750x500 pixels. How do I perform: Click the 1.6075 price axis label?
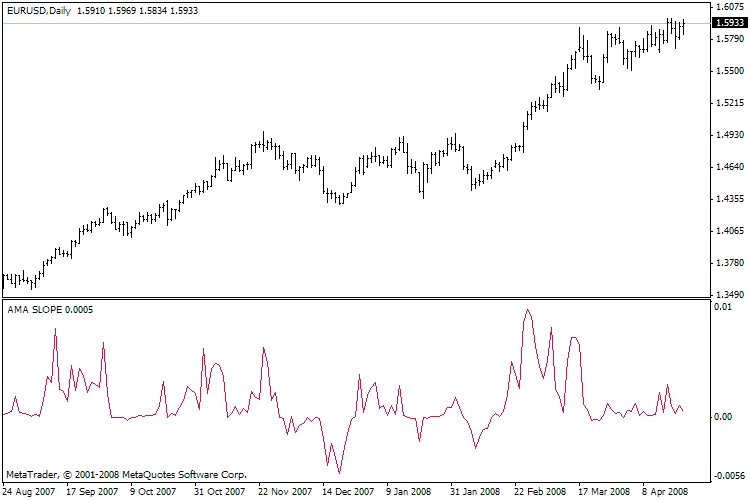[729, 6]
